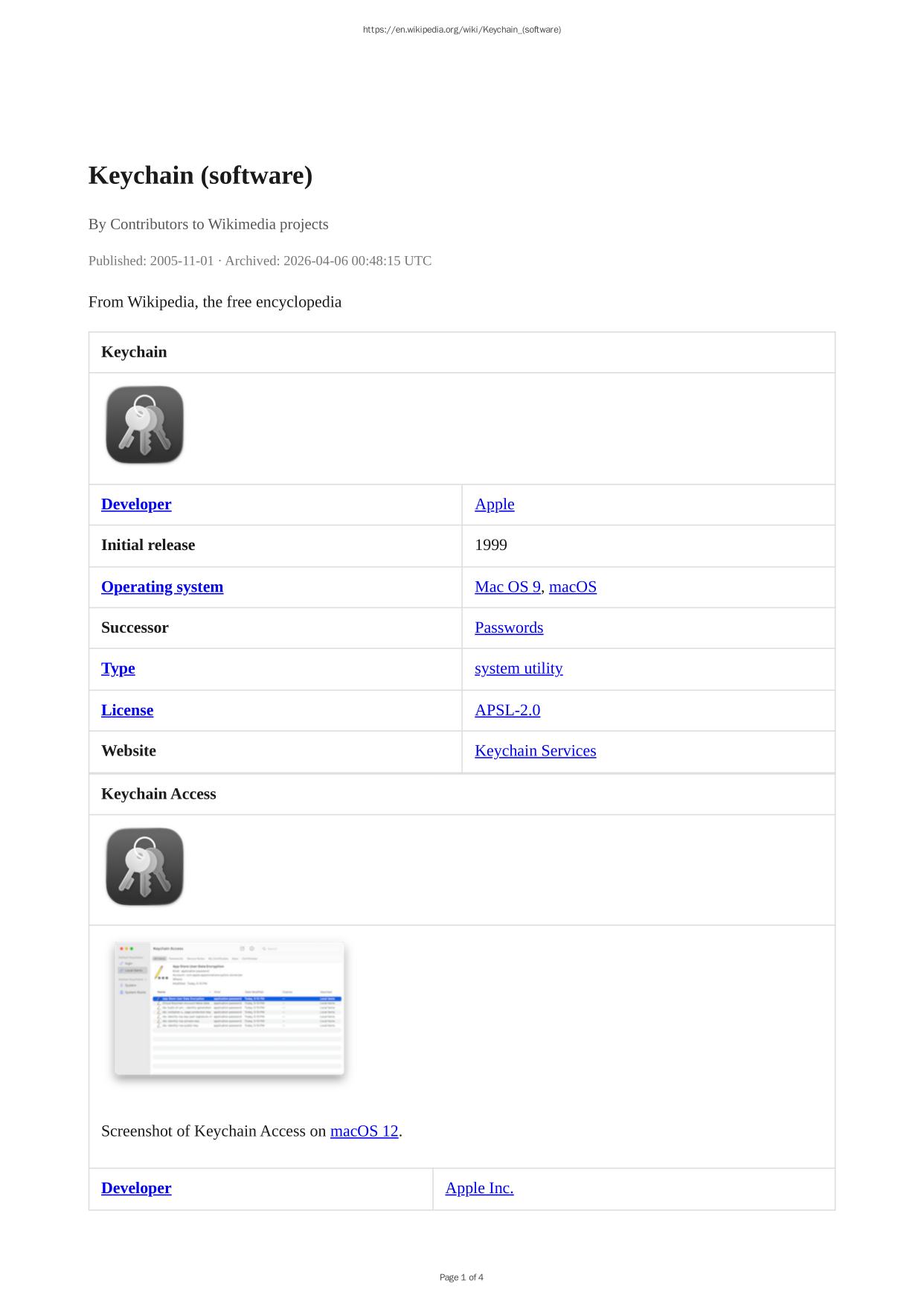924x1307 pixels.
Task: Open the Keychain Access window screenshot thumbnail
Action: tap(229, 1009)
